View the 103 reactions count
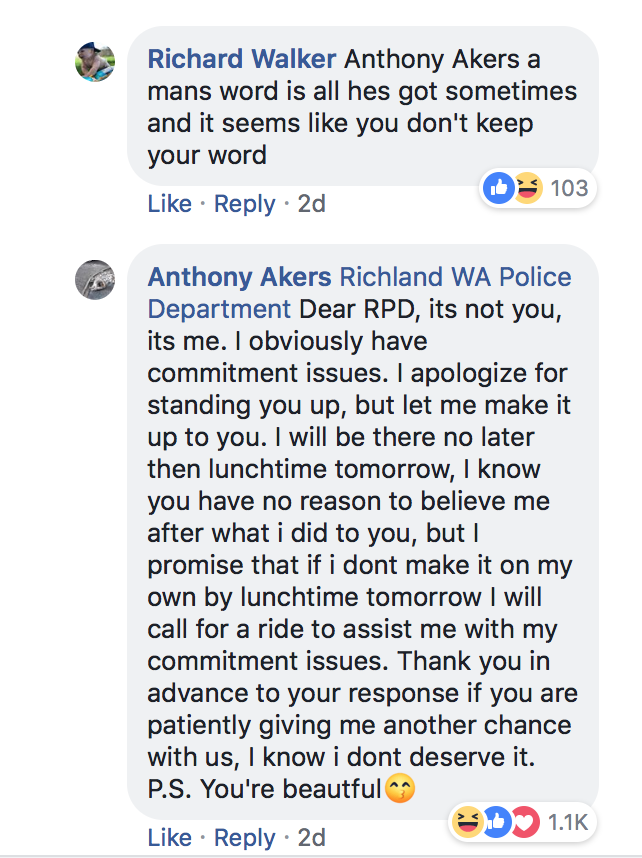Viewport: 642px width, 858px height. pos(569,188)
